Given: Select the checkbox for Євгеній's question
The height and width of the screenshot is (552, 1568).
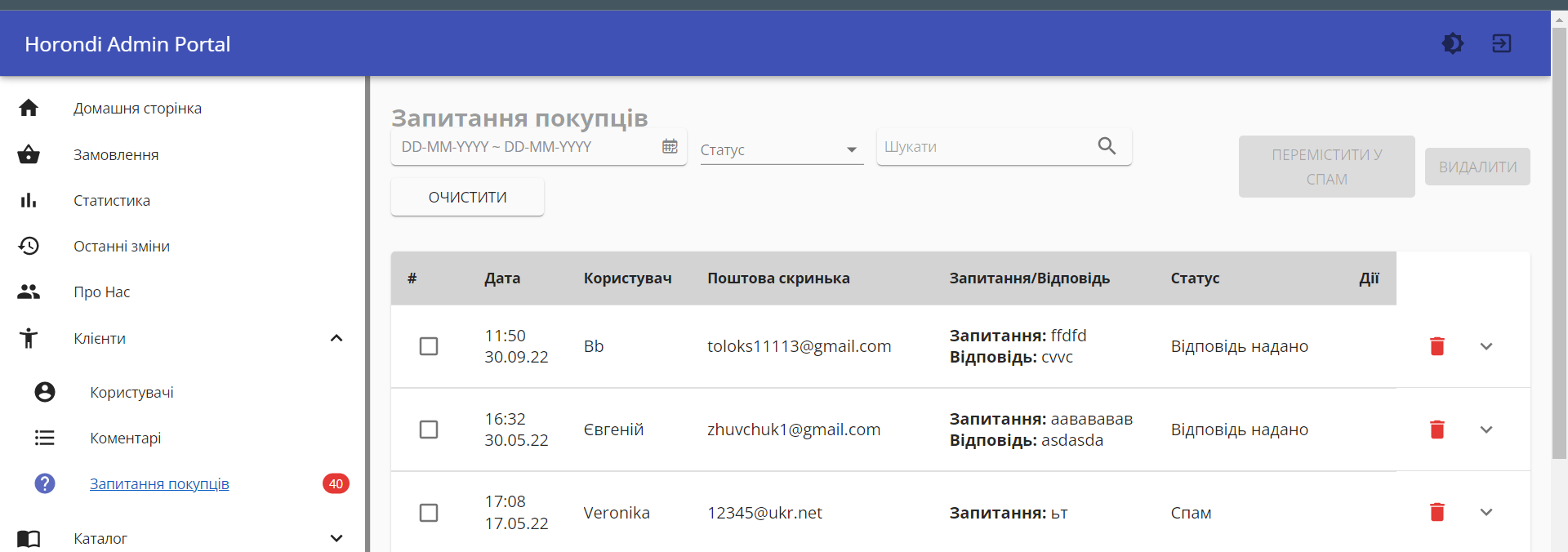Looking at the screenshot, I should click(429, 430).
